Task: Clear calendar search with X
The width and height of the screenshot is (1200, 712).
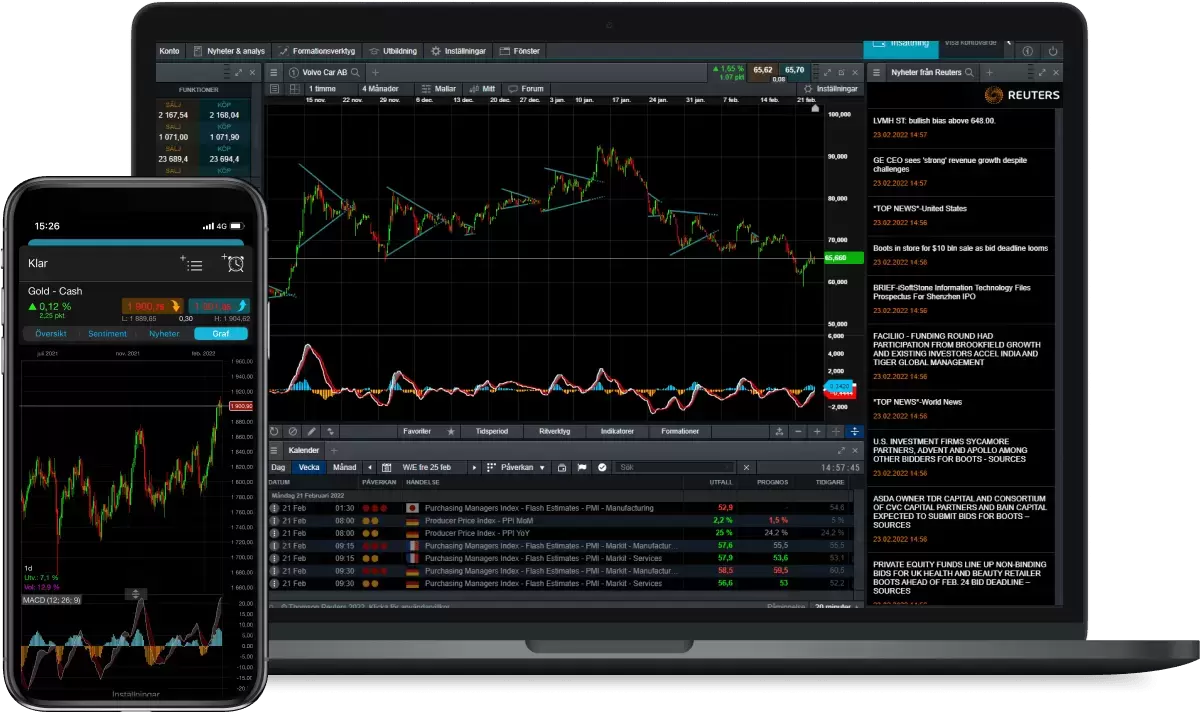Action: click(x=745, y=467)
